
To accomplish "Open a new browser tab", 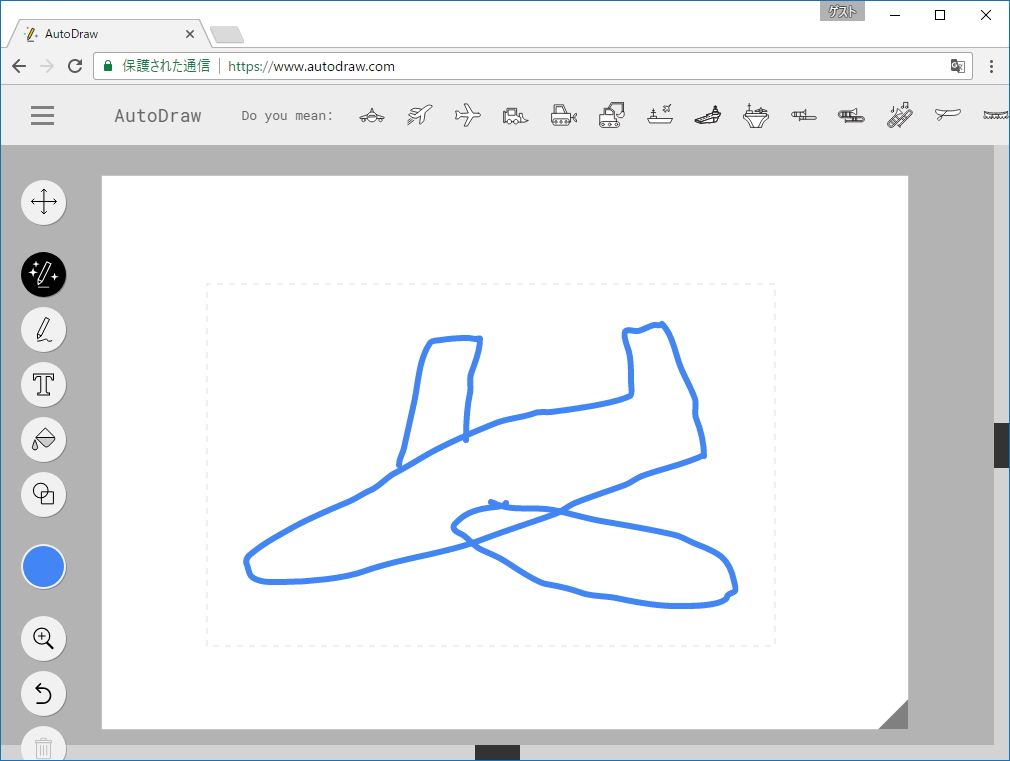I will 227,35.
